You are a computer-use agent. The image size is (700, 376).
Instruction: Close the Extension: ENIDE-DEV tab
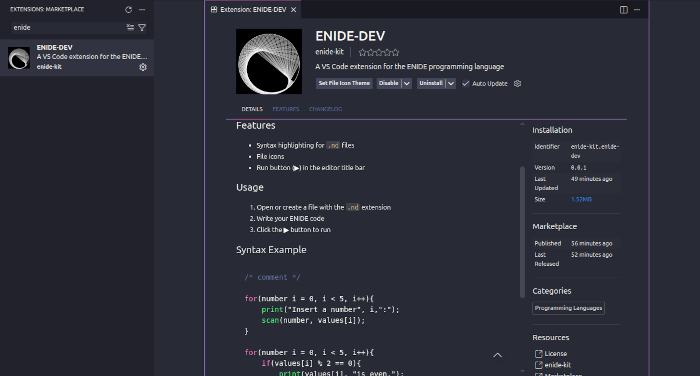tap(293, 9)
